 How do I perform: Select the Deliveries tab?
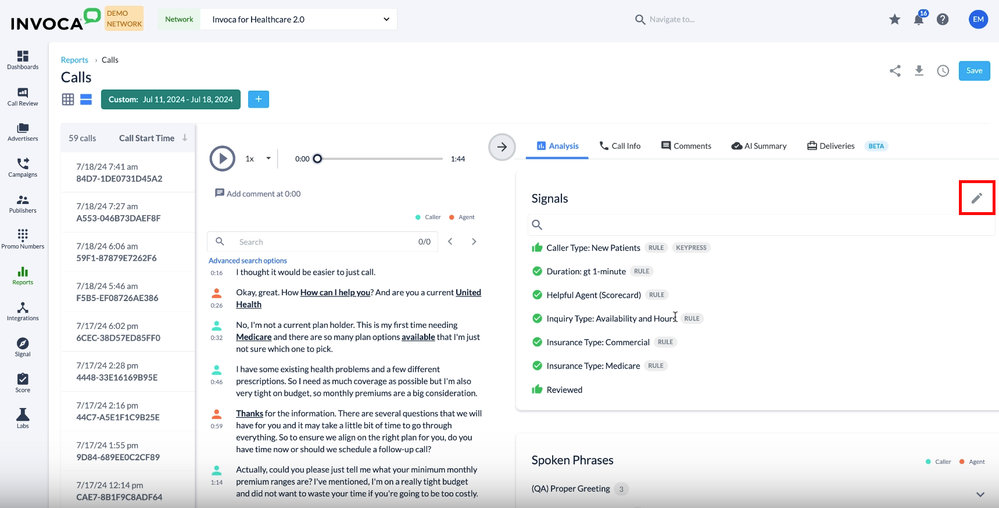click(x=831, y=146)
